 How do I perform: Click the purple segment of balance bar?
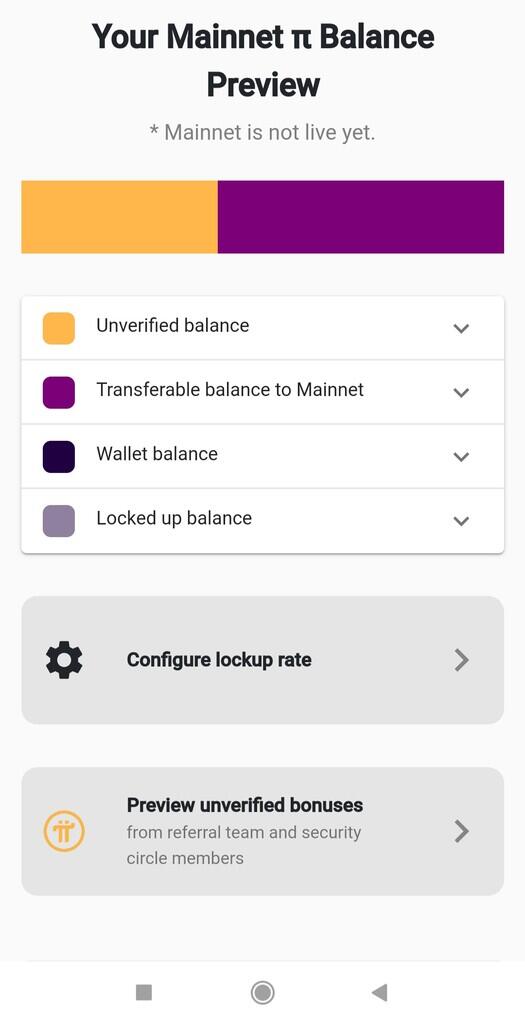[360, 217]
